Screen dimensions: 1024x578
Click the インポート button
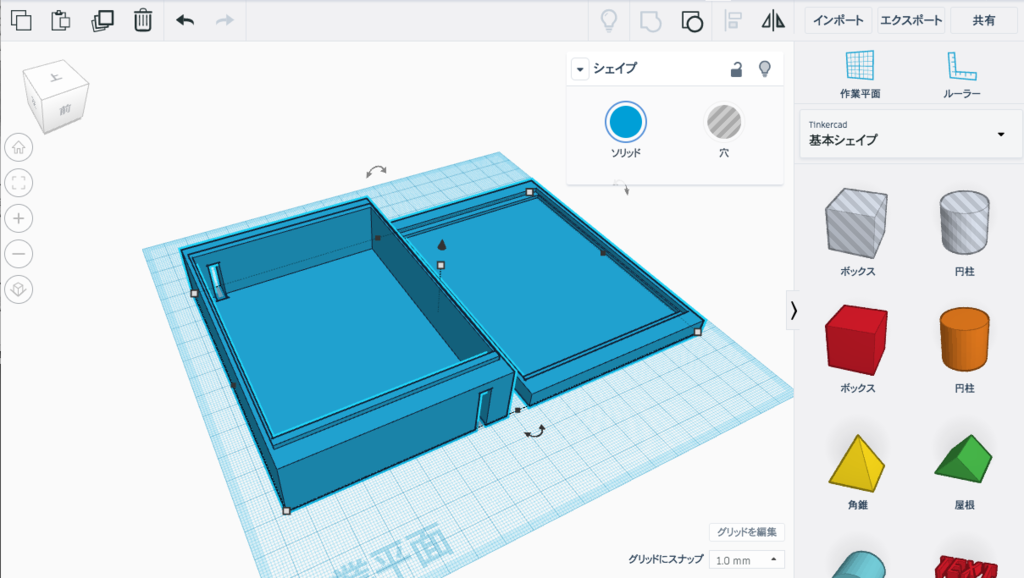(x=838, y=20)
